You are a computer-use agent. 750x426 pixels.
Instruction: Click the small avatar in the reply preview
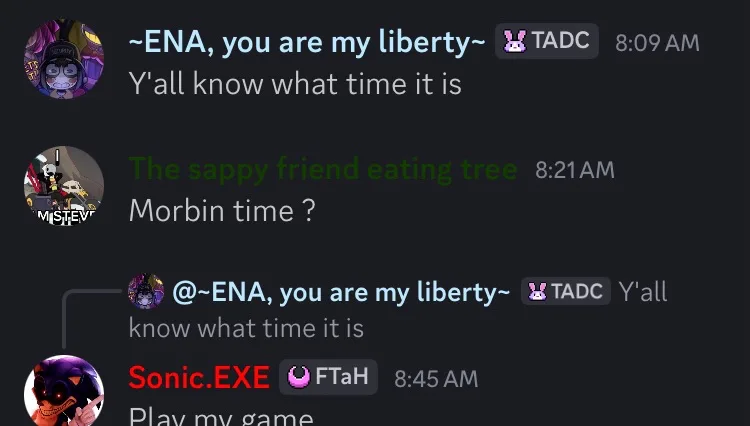click(x=146, y=291)
